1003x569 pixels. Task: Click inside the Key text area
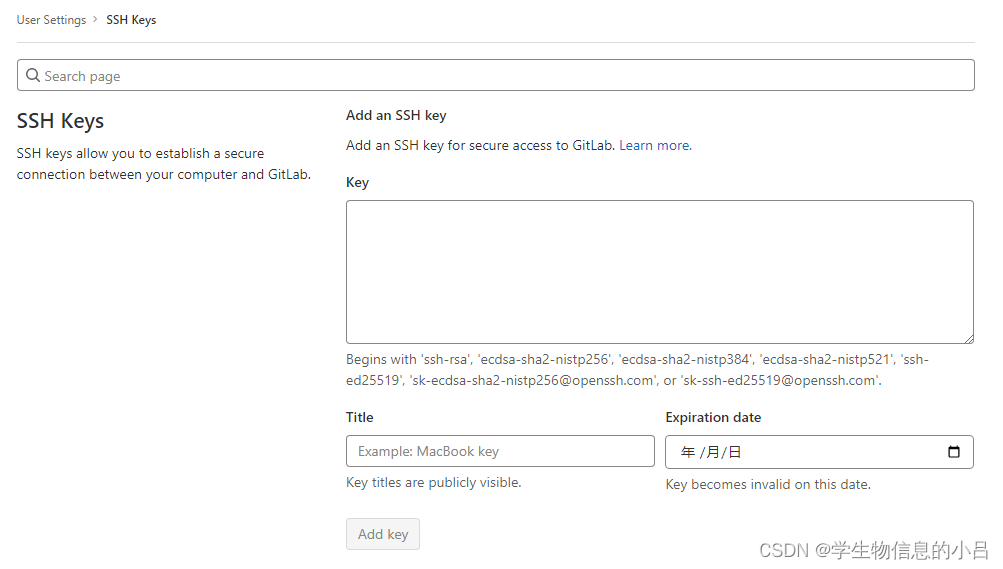coord(659,272)
